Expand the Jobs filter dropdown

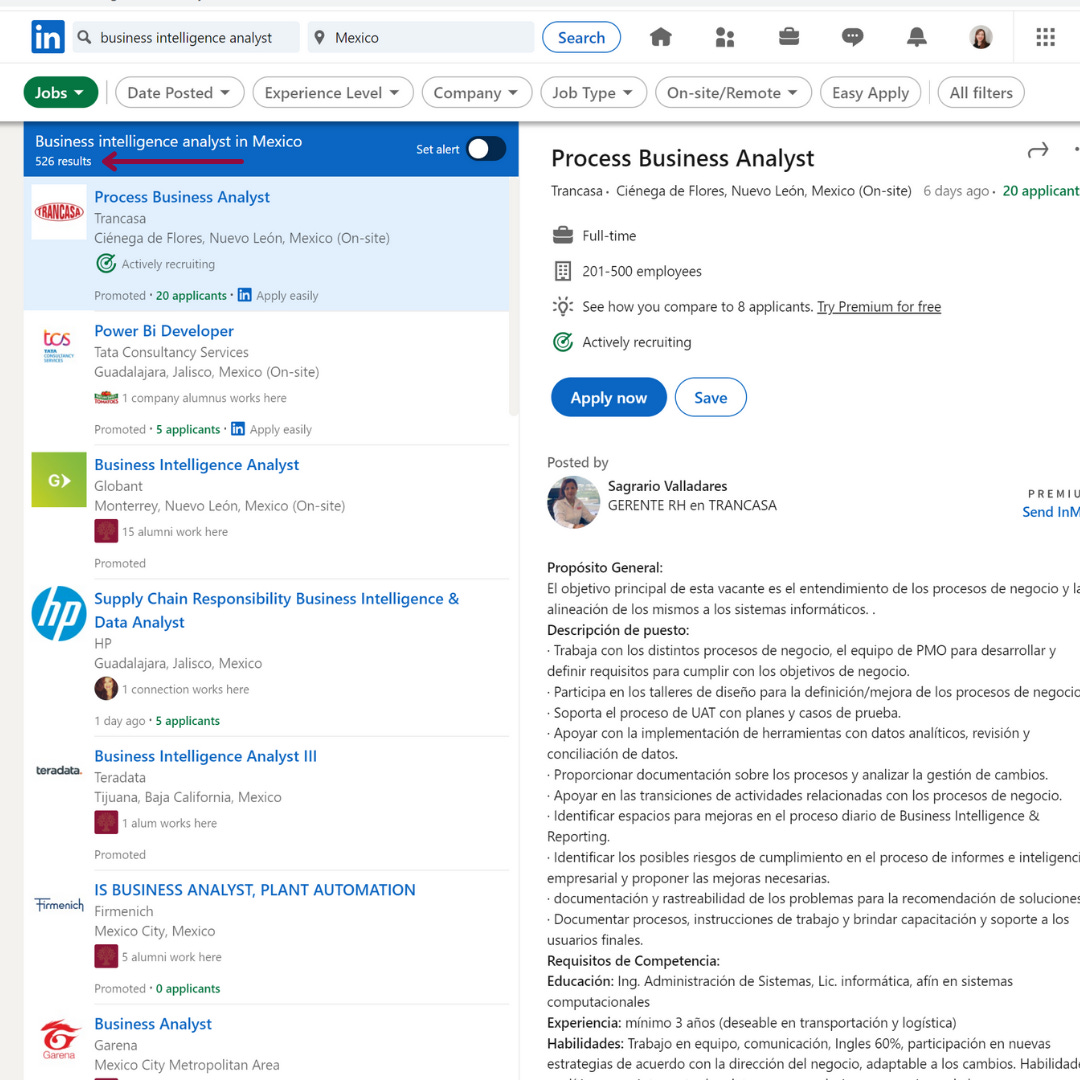(x=61, y=92)
